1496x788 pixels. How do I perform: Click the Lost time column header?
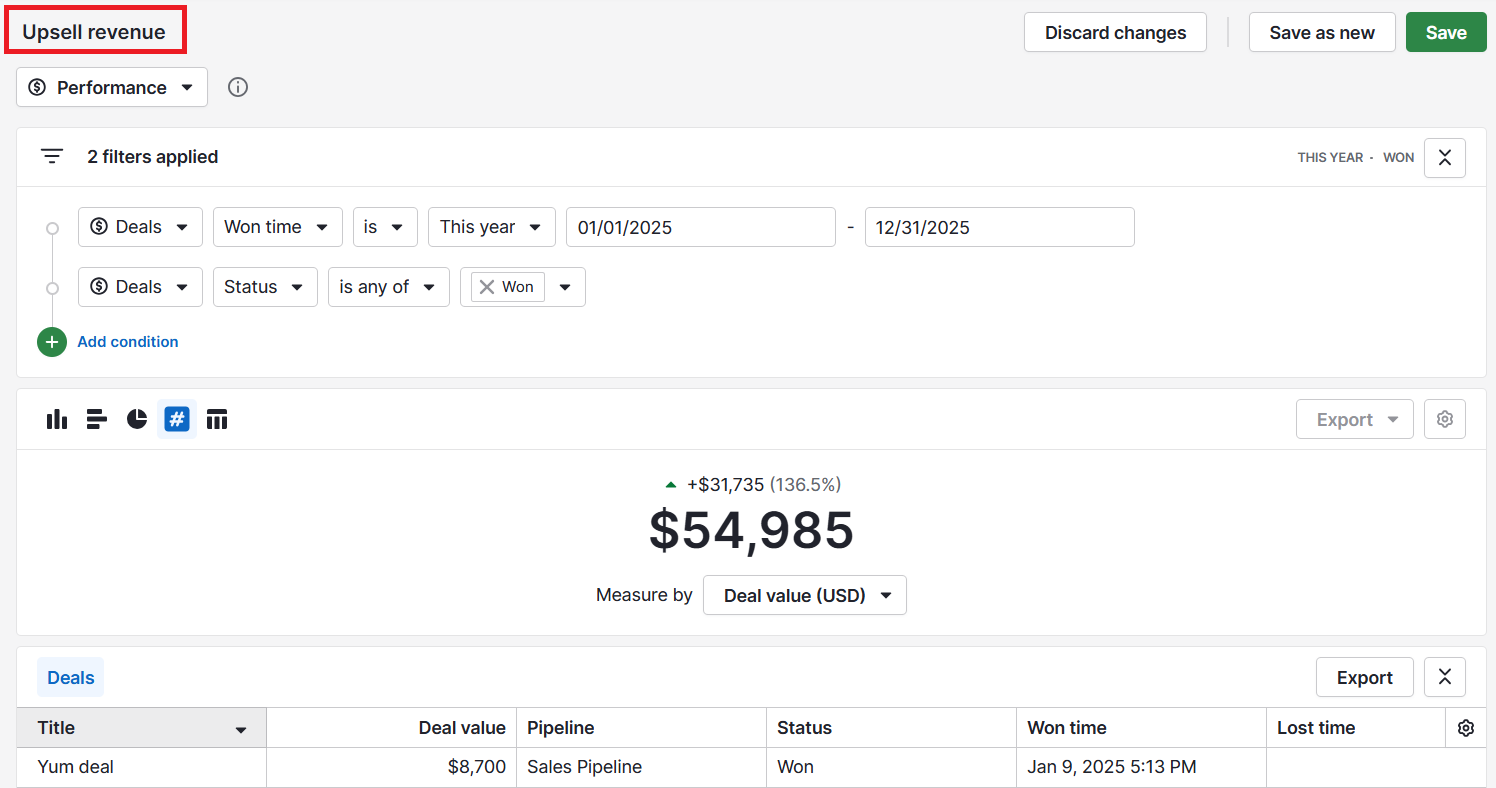point(1357,728)
